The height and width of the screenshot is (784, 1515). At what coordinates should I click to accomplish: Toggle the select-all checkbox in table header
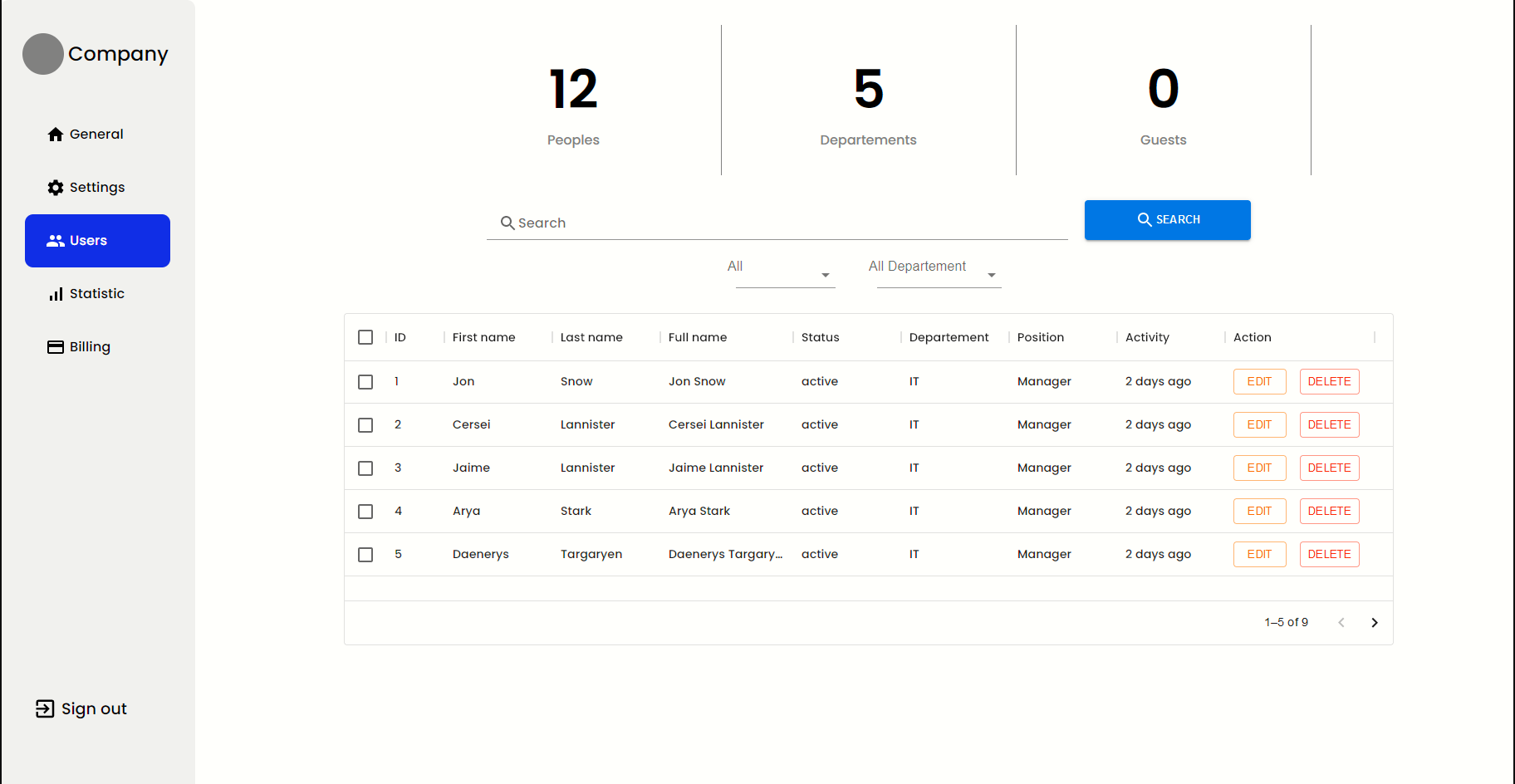[x=365, y=337]
